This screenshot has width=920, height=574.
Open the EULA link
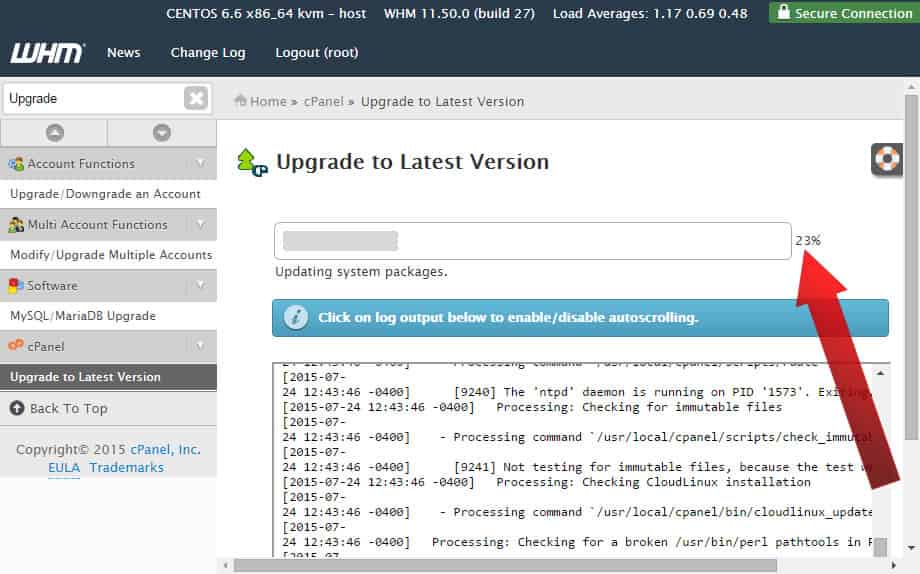coord(64,468)
